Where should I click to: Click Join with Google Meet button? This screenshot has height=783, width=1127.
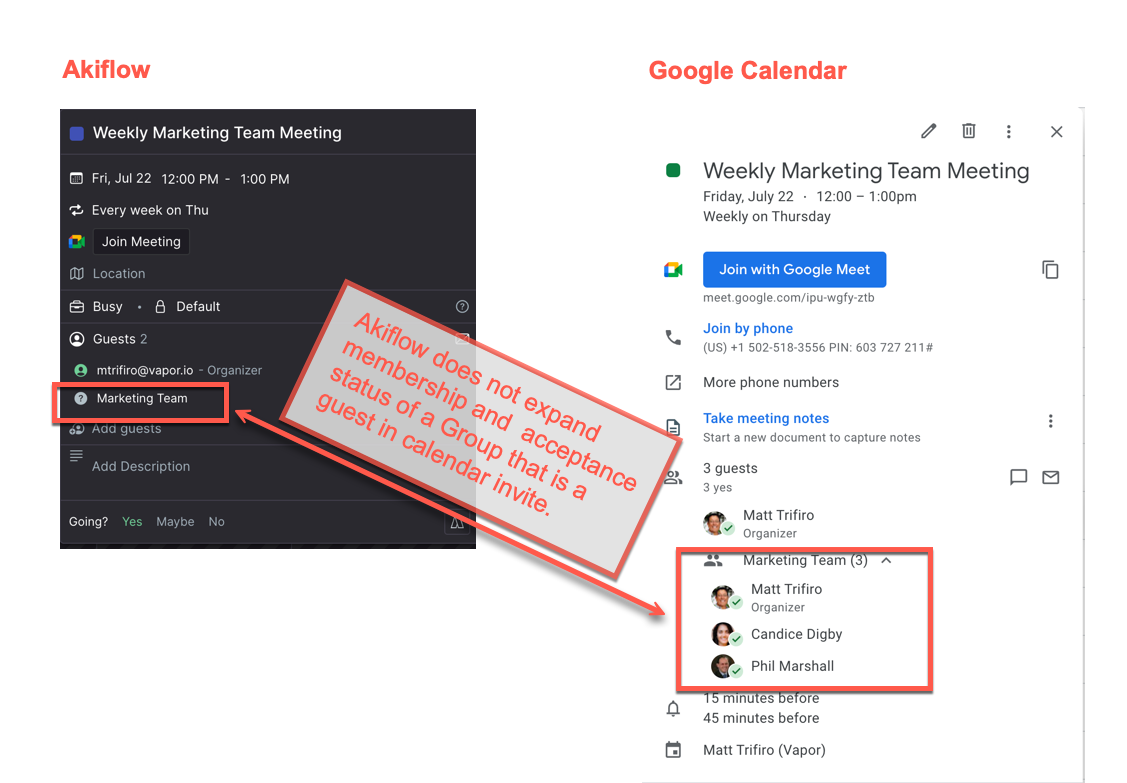(794, 270)
